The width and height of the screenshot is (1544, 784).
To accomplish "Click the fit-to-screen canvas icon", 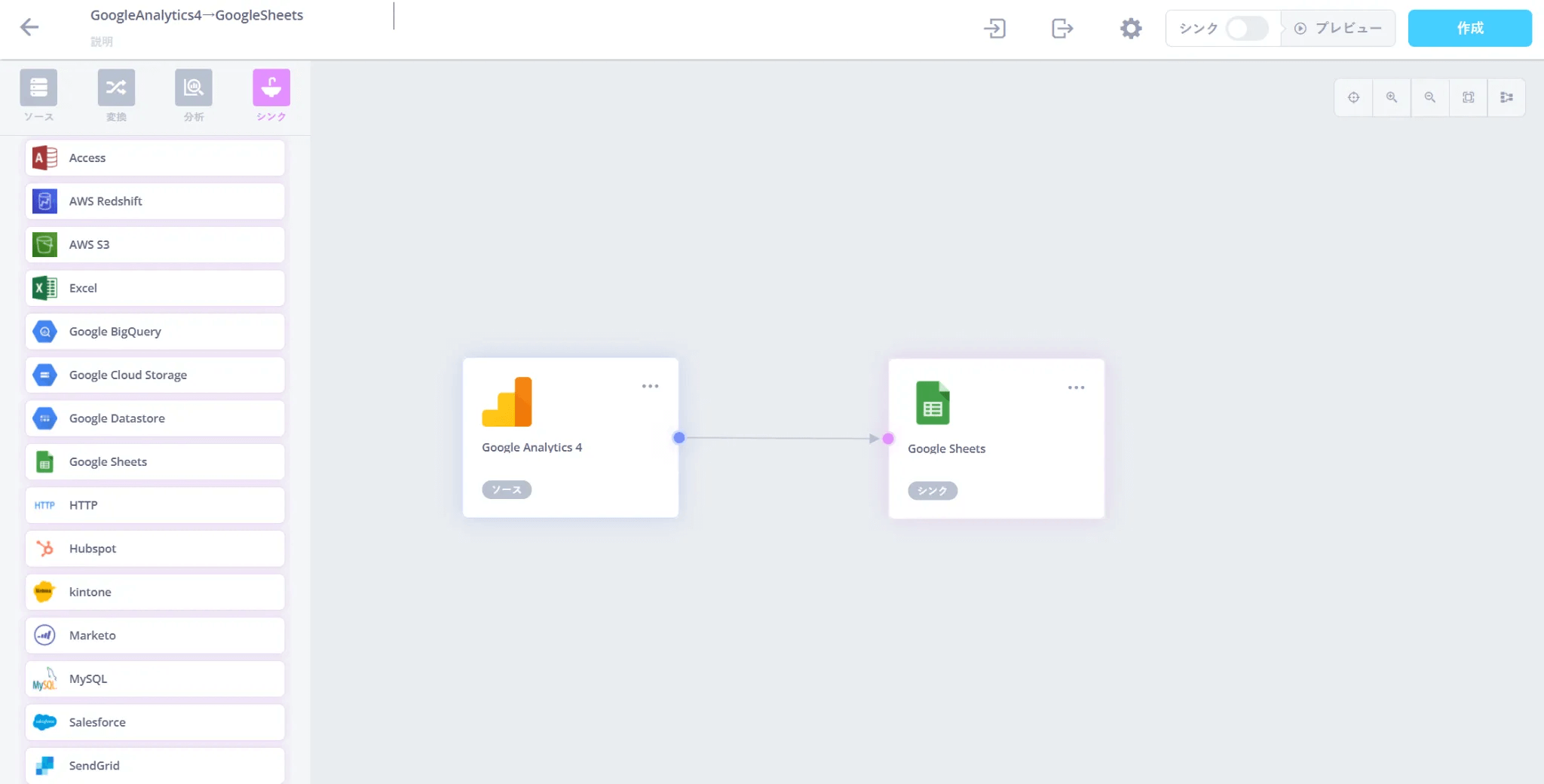I will [1468, 97].
